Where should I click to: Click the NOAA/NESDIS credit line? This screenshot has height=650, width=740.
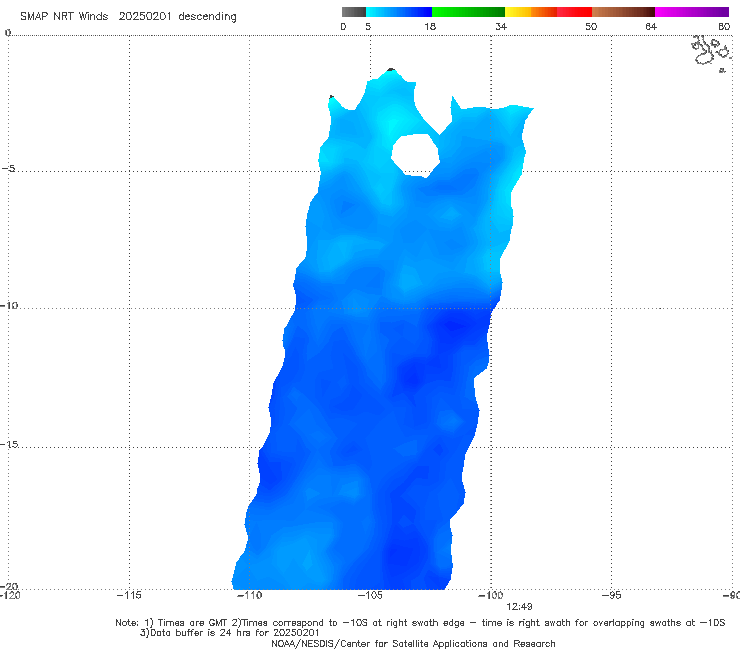(413, 643)
